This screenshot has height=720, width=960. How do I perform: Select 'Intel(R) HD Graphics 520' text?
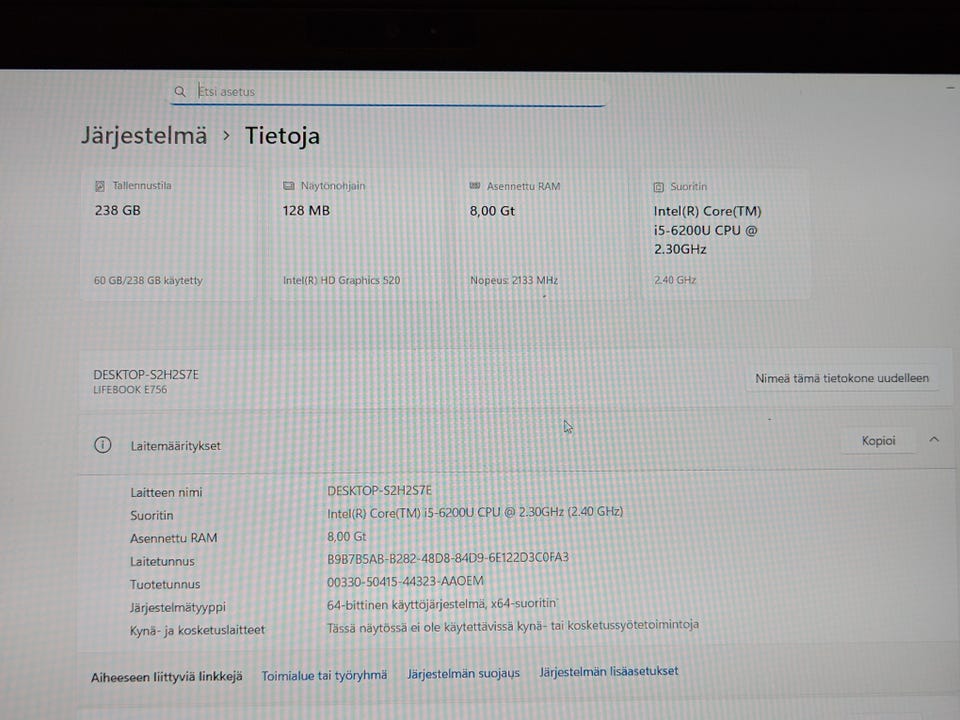pyautogui.click(x=342, y=280)
